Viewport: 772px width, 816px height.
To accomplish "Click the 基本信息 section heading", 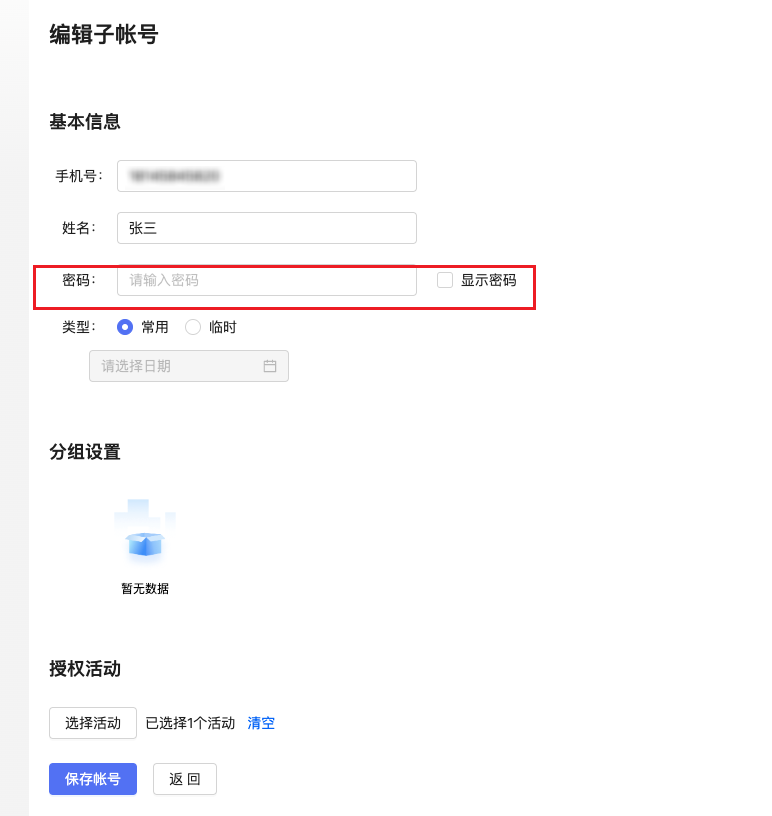I will point(85,122).
